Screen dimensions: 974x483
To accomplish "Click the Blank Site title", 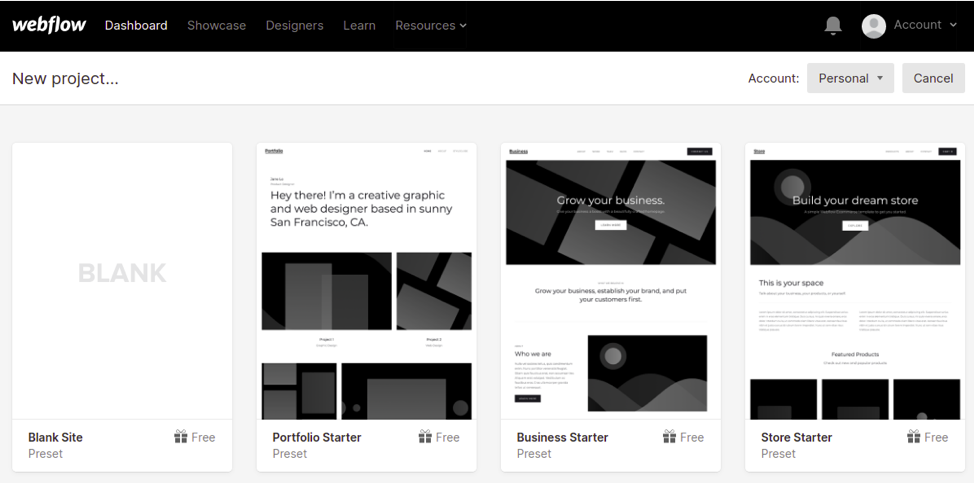I will [55, 437].
